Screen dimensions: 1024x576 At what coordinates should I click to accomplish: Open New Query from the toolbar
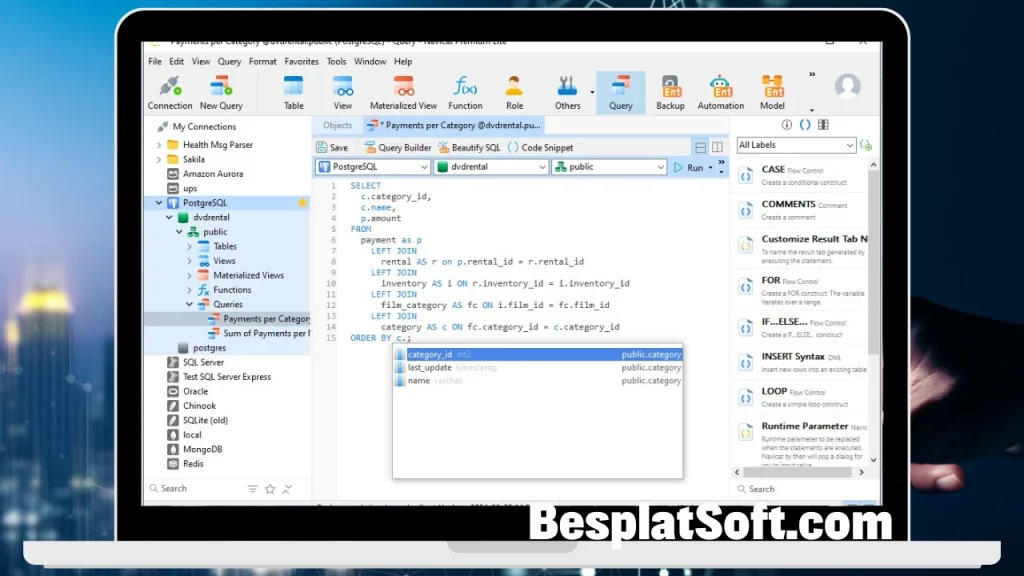point(221,91)
